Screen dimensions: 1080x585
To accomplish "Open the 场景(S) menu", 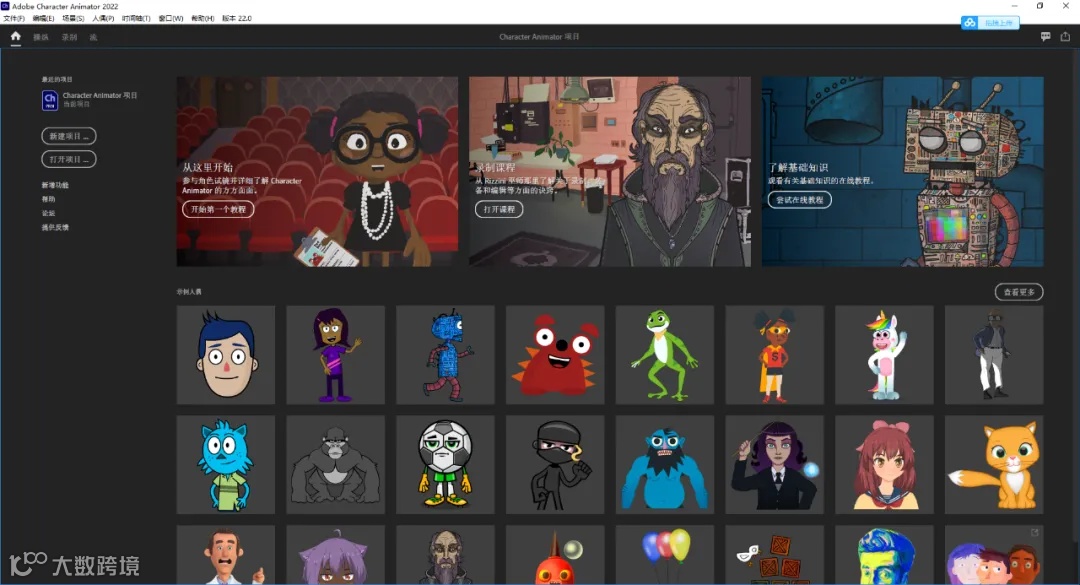I will point(73,18).
